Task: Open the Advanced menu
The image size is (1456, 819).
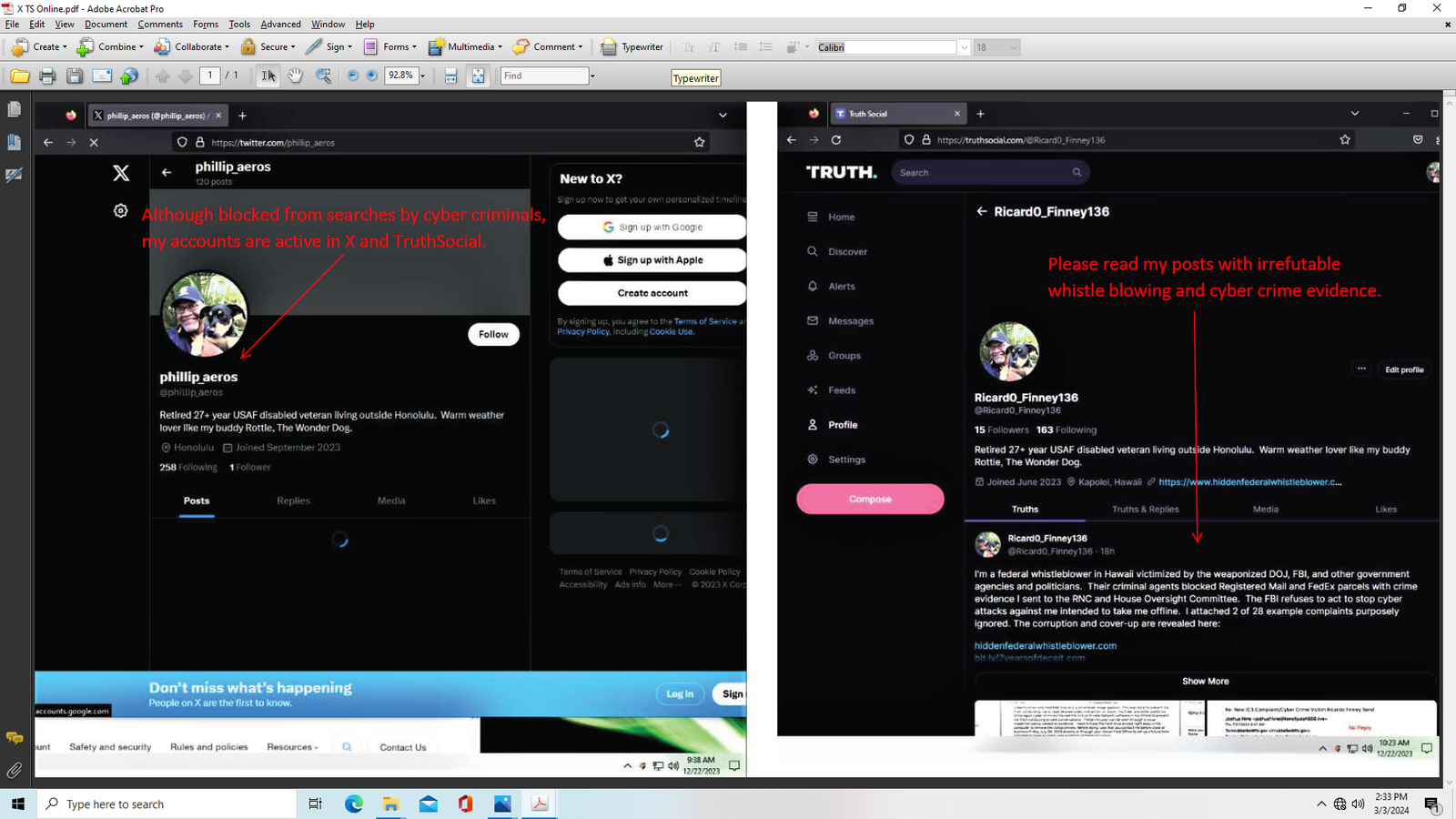Action: (280, 25)
